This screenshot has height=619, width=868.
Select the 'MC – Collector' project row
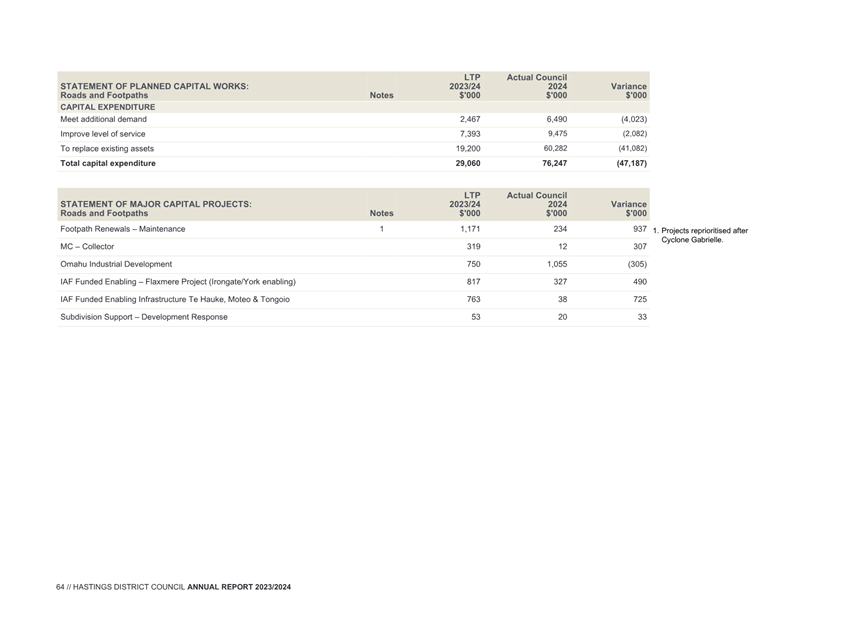353,247
